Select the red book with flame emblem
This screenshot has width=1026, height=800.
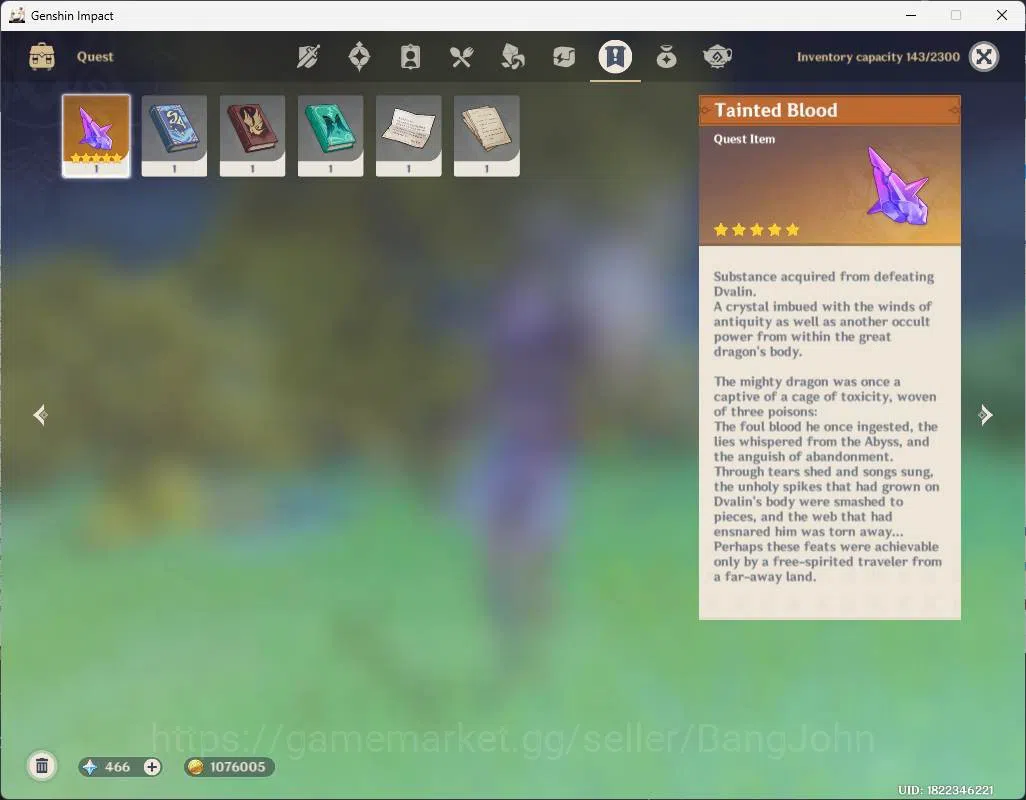click(253, 136)
